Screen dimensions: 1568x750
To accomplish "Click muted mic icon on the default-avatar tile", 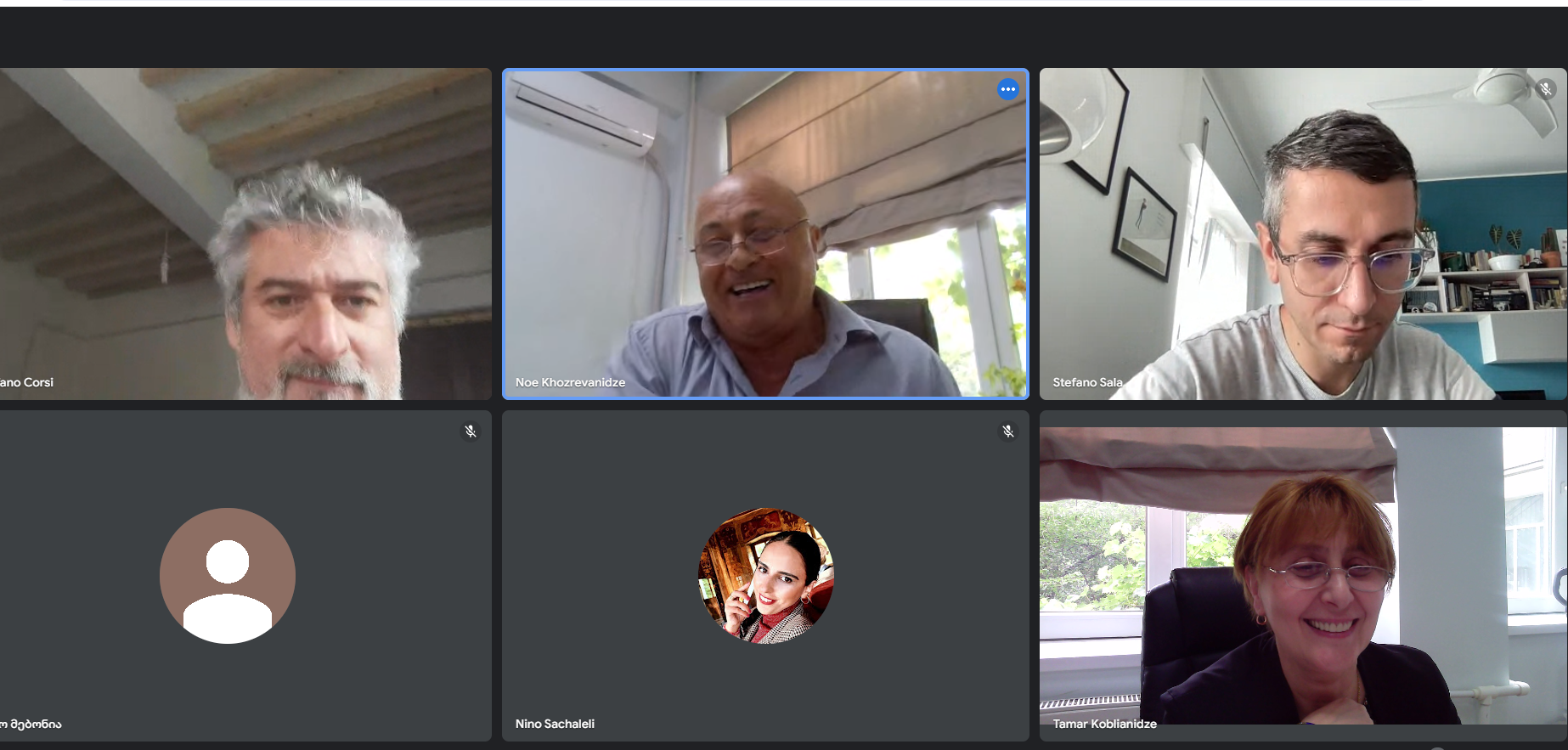I will pyautogui.click(x=470, y=431).
